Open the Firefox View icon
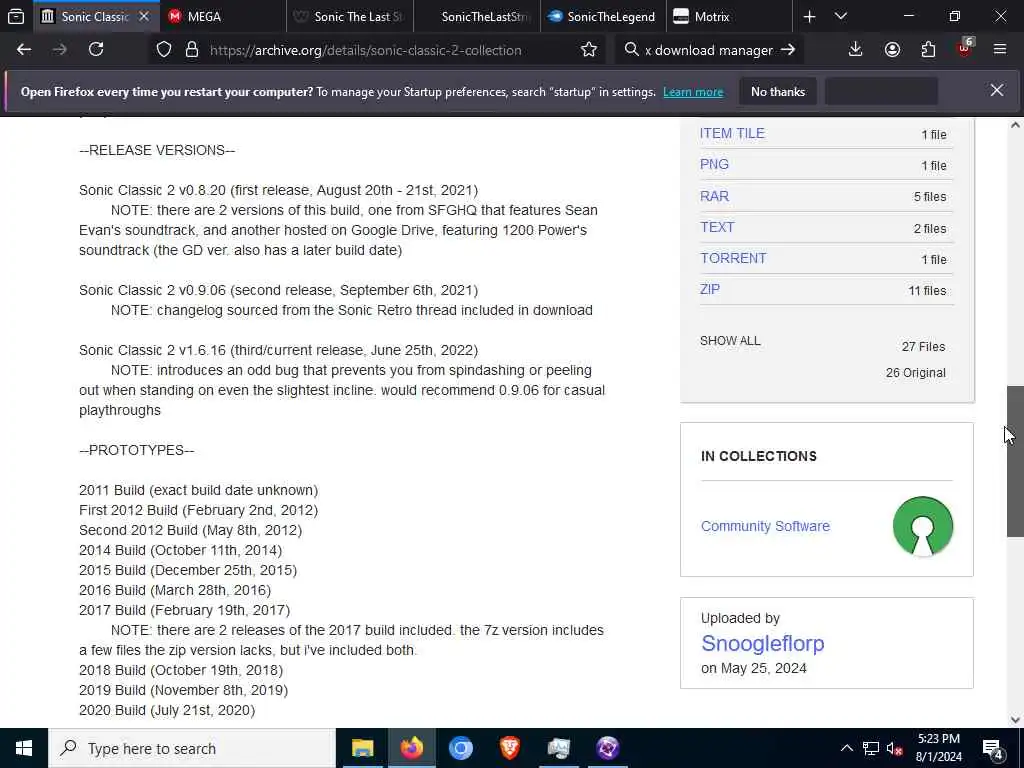Screen dimensions: 1024x768 16,16
